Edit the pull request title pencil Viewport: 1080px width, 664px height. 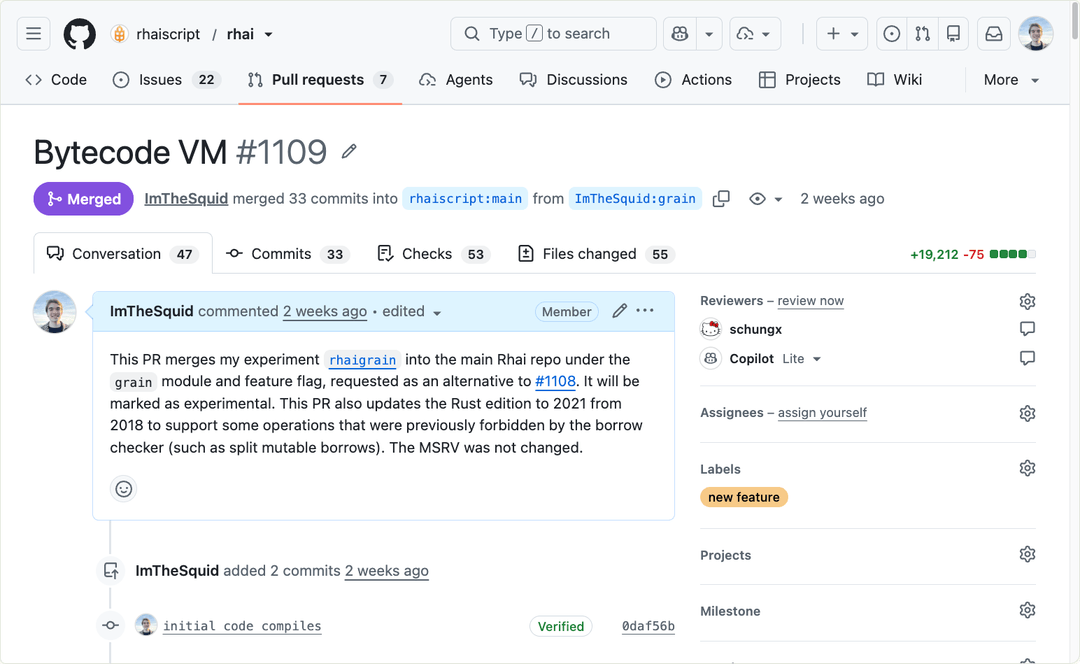(x=349, y=152)
